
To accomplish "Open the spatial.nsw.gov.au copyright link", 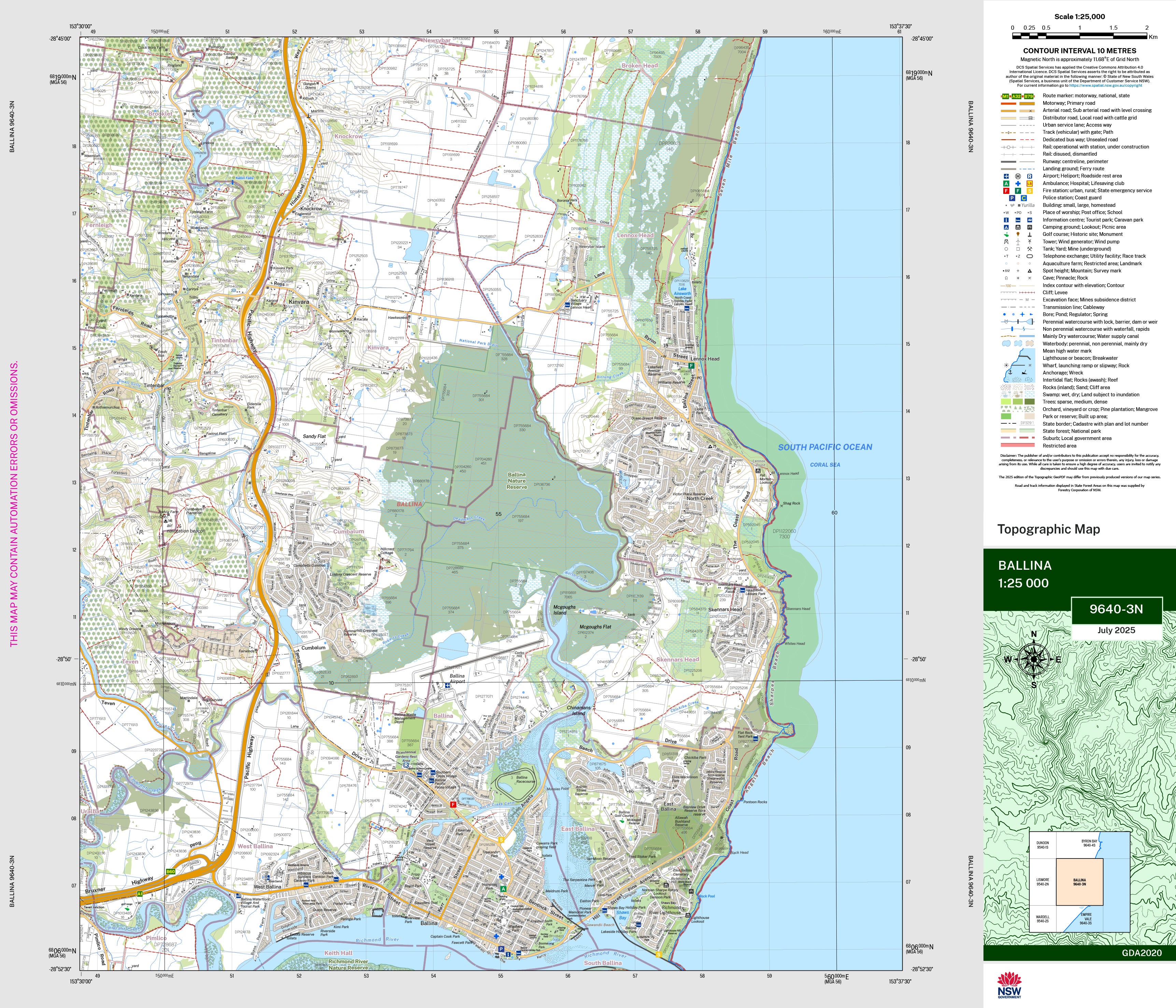I will [x=1106, y=86].
